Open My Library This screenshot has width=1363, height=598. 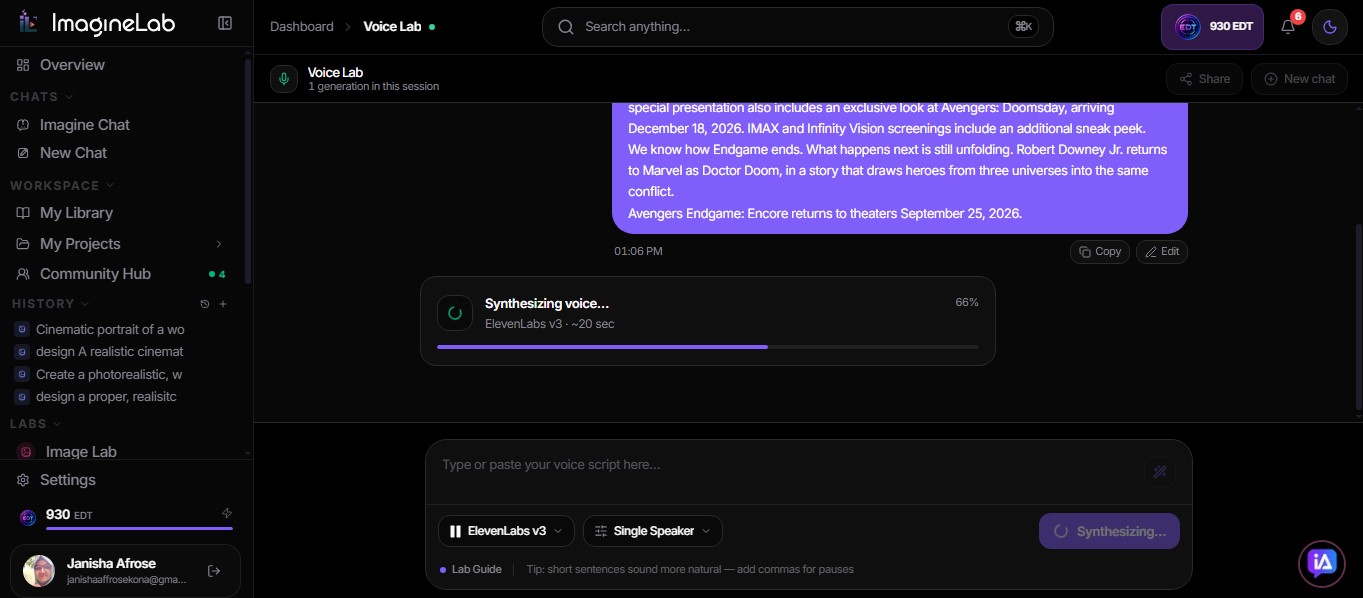pyautogui.click(x=76, y=213)
